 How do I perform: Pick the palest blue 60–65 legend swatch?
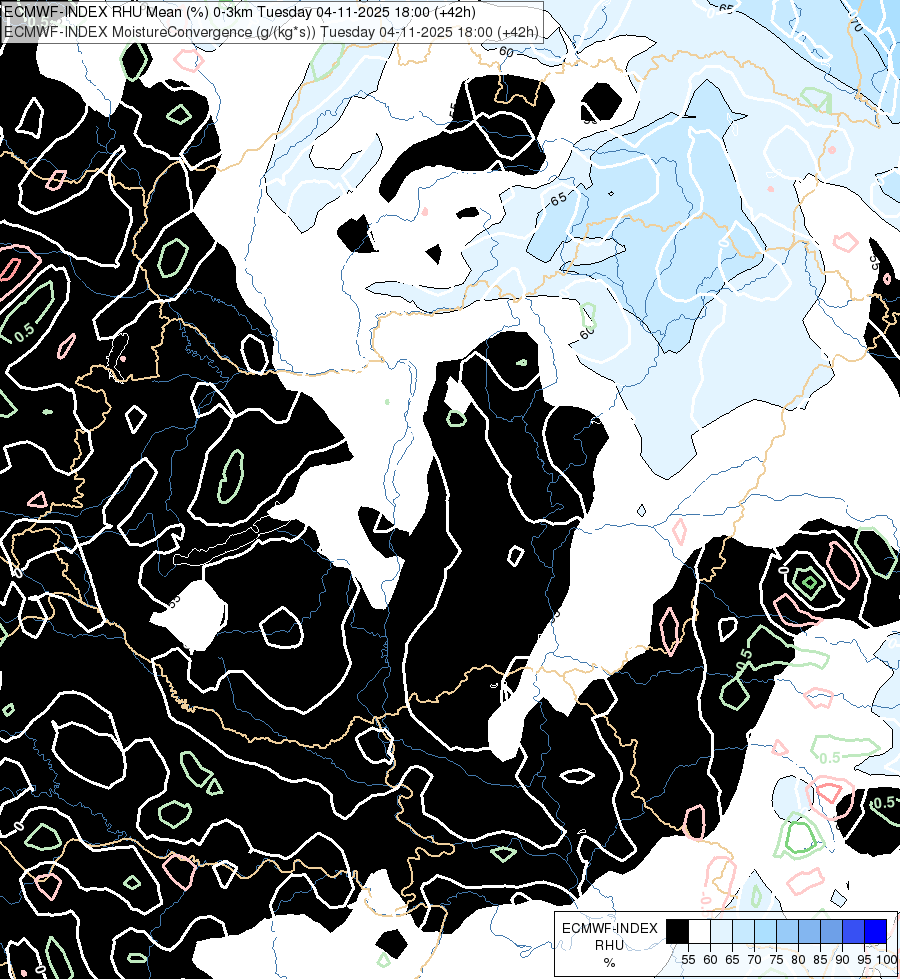721,931
